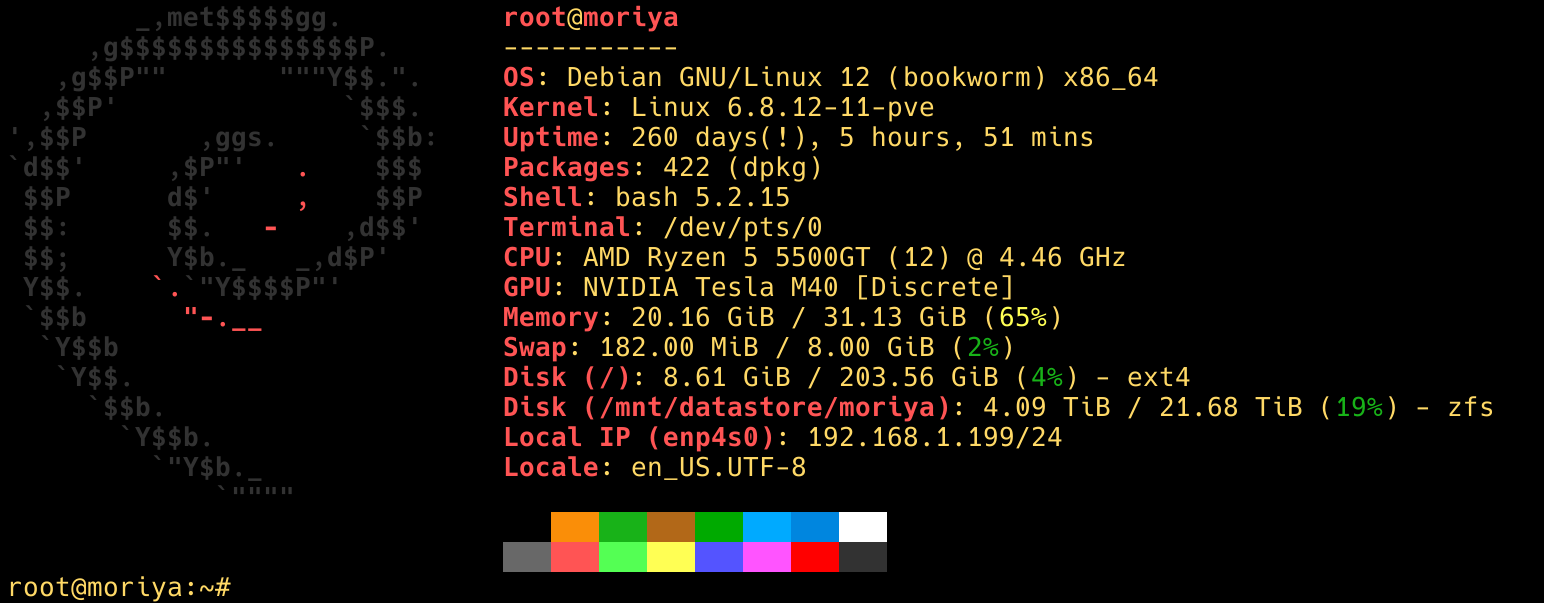The image size is (1544, 603).
Task: Click the 'Shell' label
Action: click(543, 198)
